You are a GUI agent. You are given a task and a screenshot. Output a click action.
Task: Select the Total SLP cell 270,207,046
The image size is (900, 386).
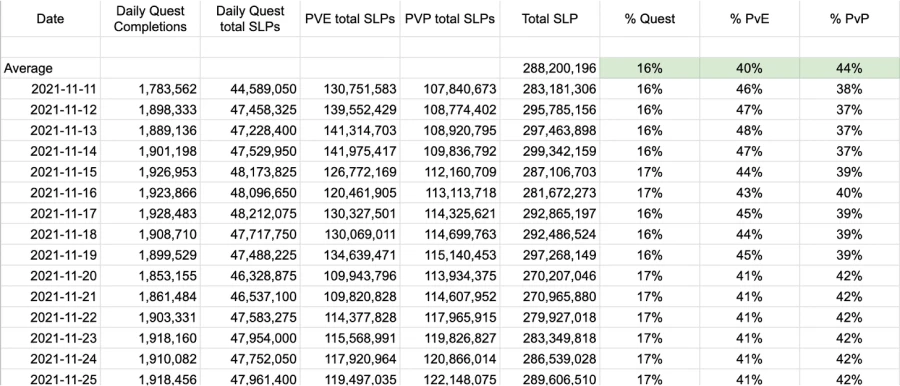(550, 276)
